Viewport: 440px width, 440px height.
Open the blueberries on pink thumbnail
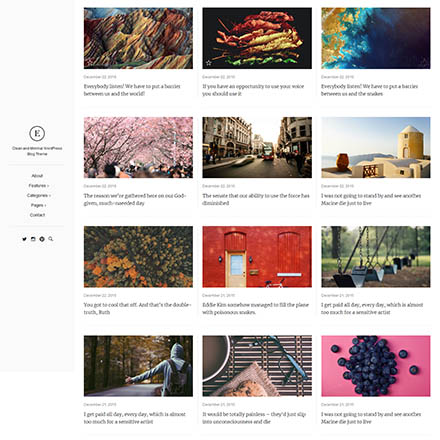coord(376,366)
